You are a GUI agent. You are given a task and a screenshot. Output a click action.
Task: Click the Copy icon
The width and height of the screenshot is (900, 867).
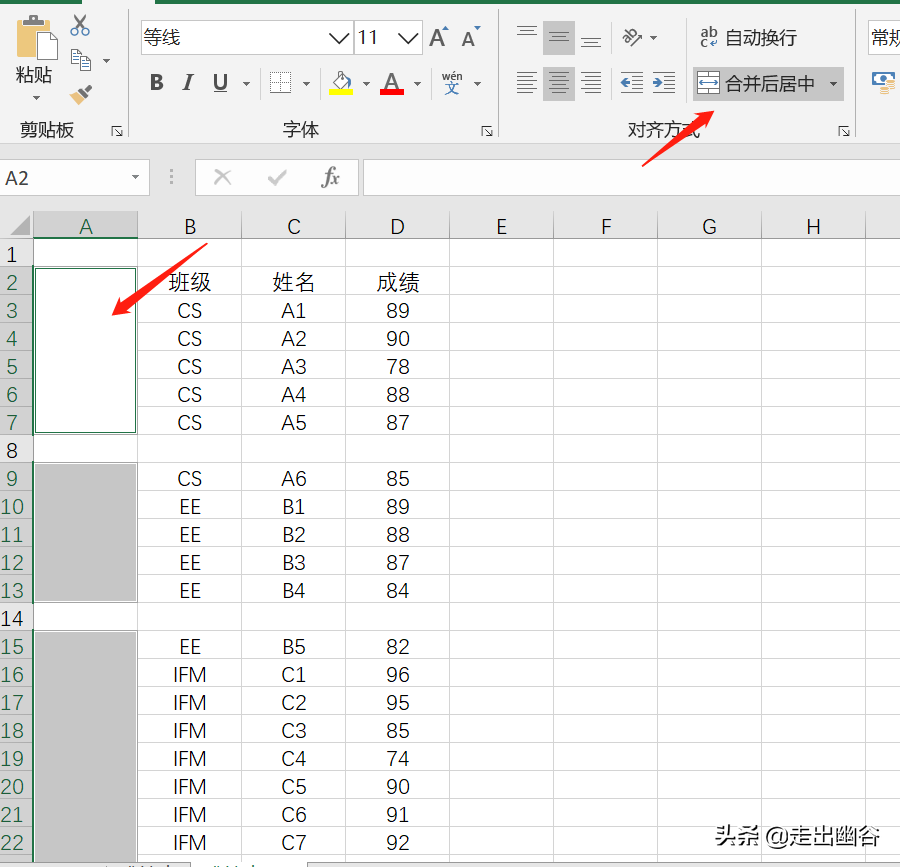[80, 60]
